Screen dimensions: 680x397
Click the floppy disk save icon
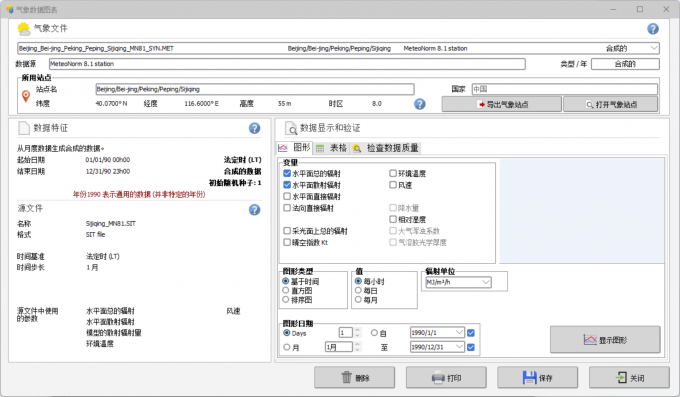(x=530, y=377)
